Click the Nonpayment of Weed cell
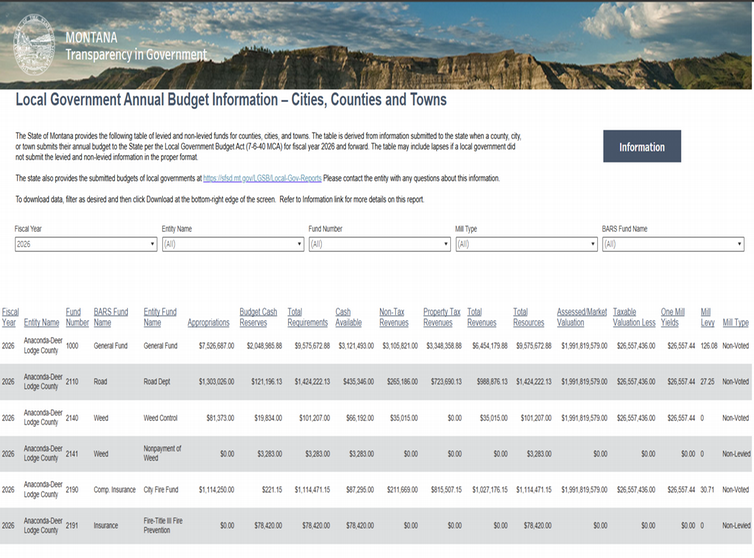The width and height of the screenshot is (754, 558). pos(162,453)
